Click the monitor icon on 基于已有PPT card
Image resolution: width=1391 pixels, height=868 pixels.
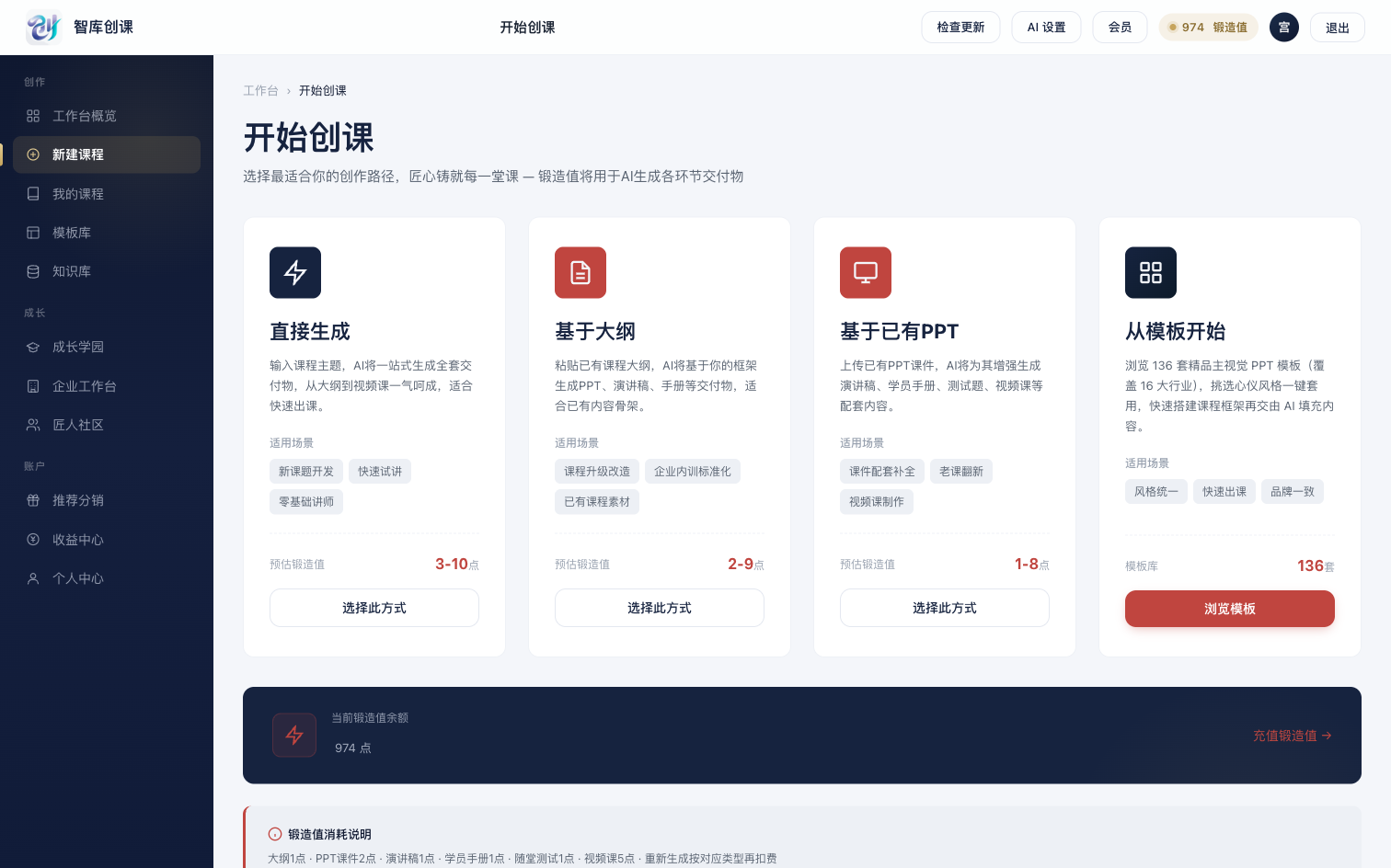[x=866, y=272]
